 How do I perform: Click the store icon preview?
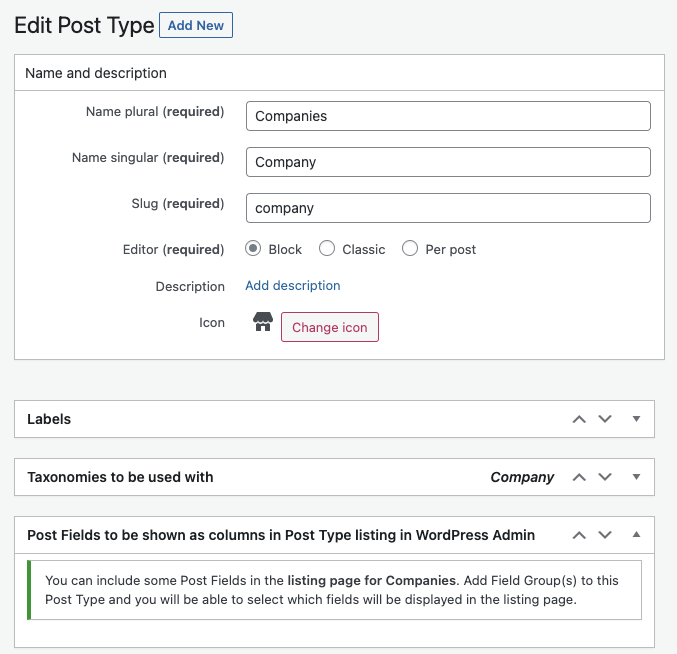263,322
